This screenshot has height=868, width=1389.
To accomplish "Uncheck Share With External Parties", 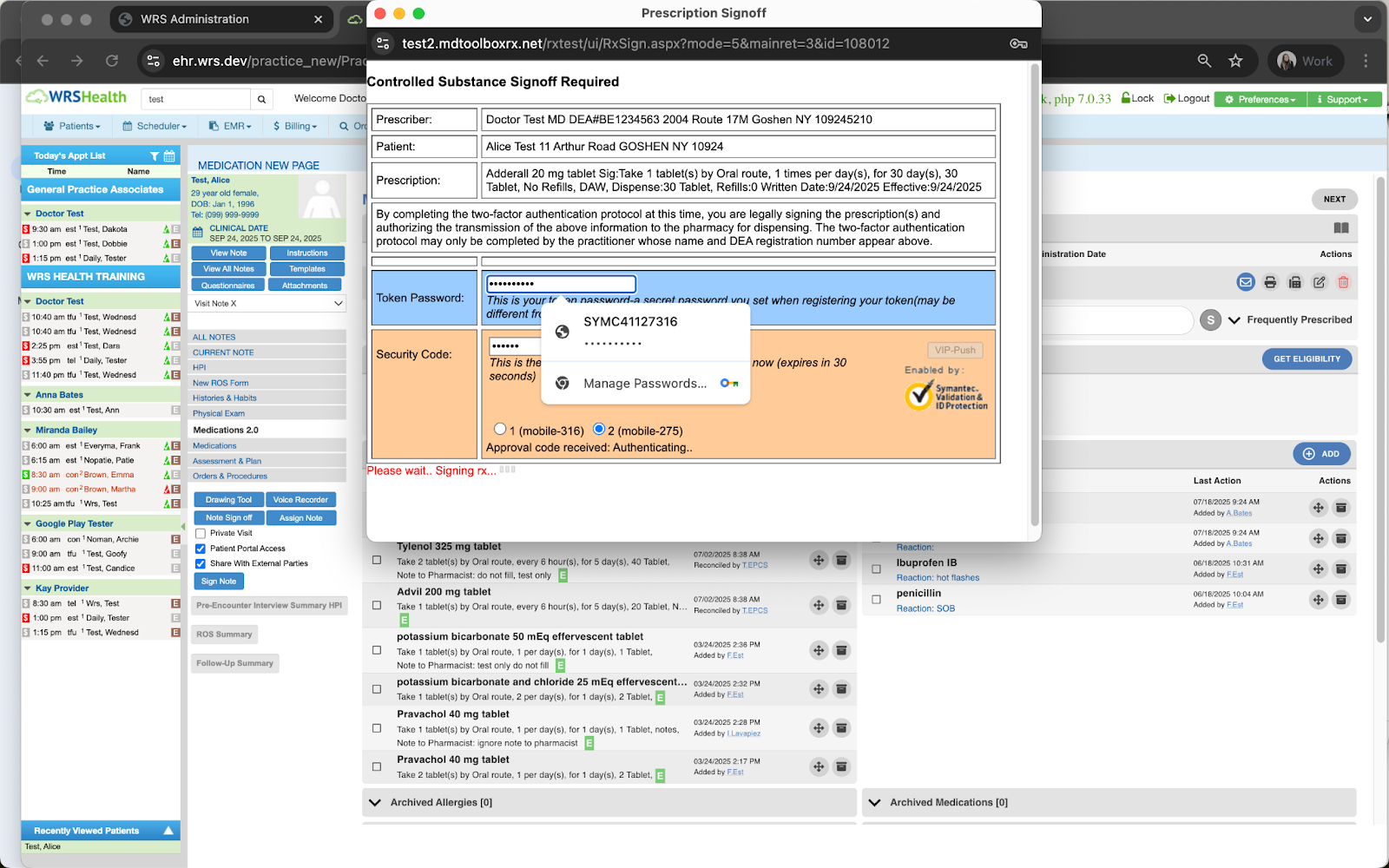I will click(x=201, y=563).
